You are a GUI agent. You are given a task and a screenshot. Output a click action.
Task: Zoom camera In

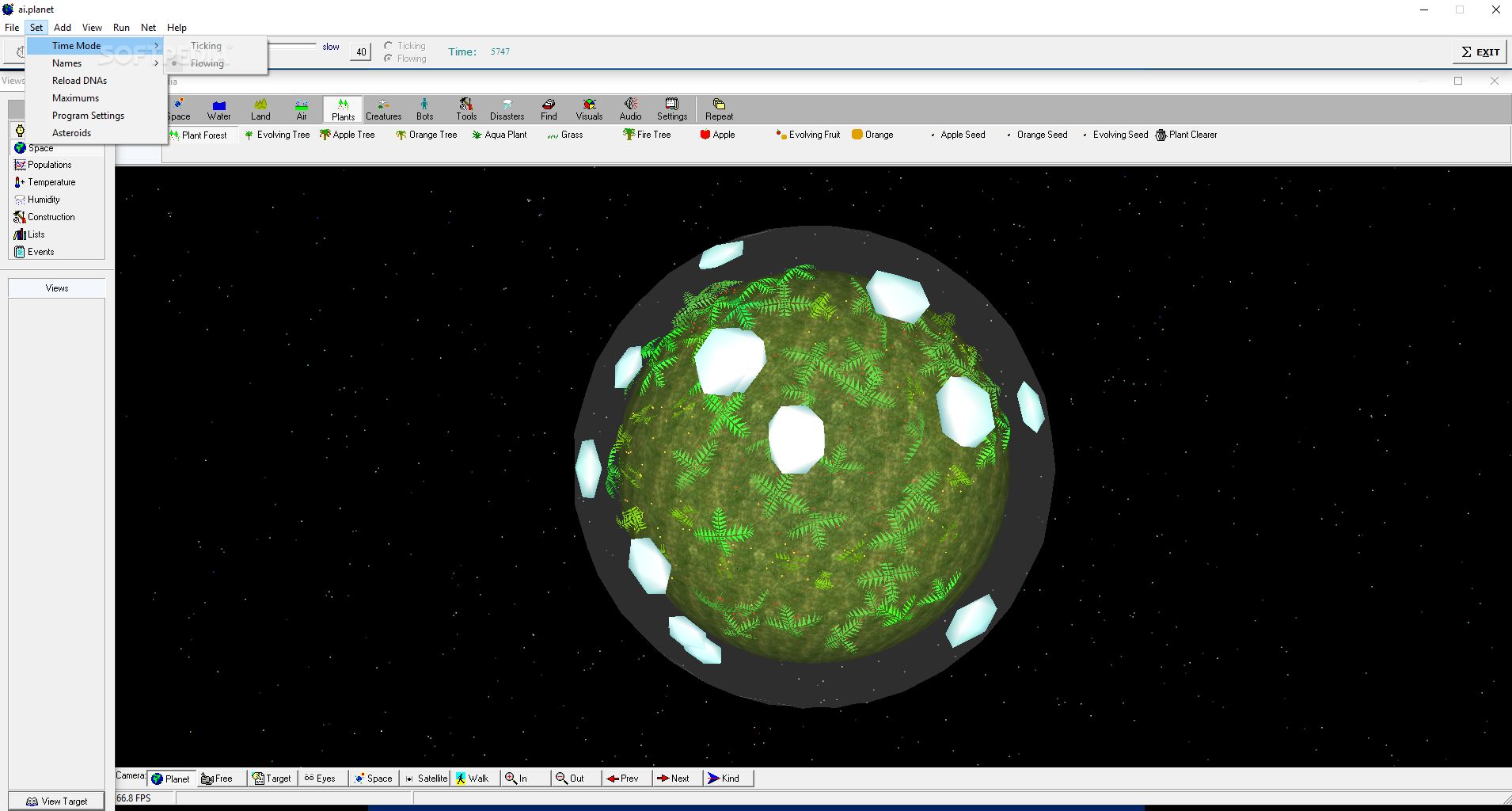(x=526, y=779)
